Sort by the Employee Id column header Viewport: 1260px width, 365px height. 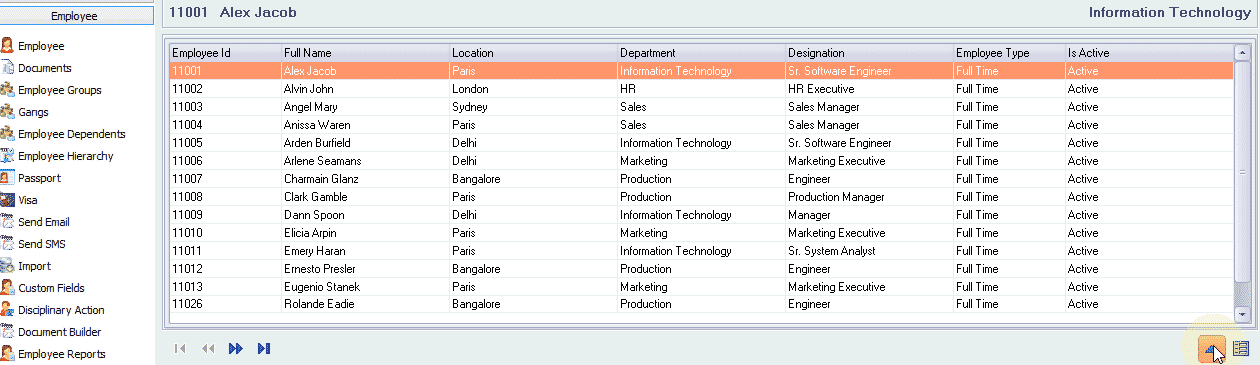point(225,53)
